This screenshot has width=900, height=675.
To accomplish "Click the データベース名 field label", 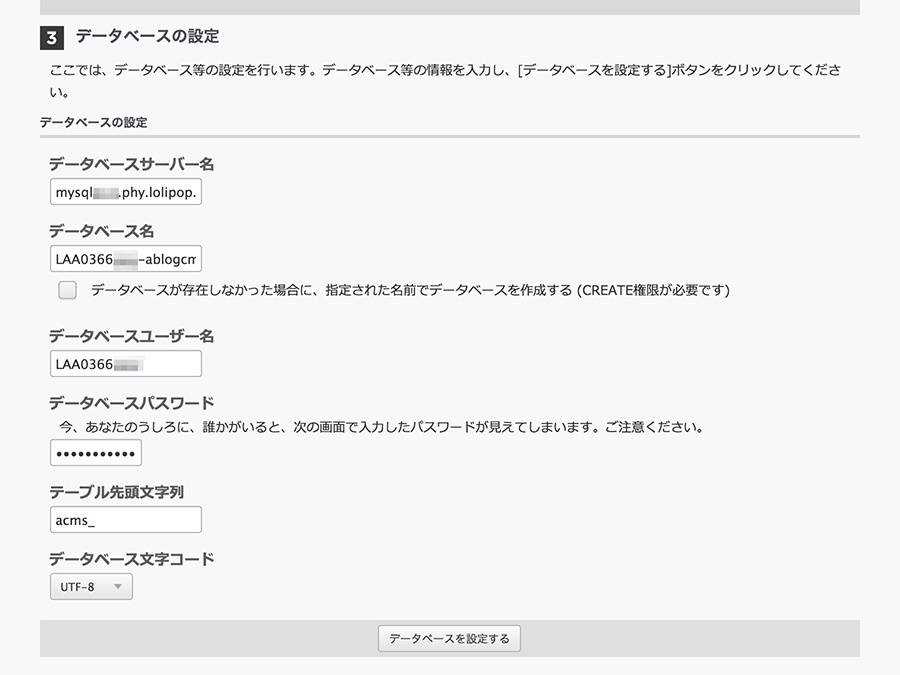I will point(101,231).
